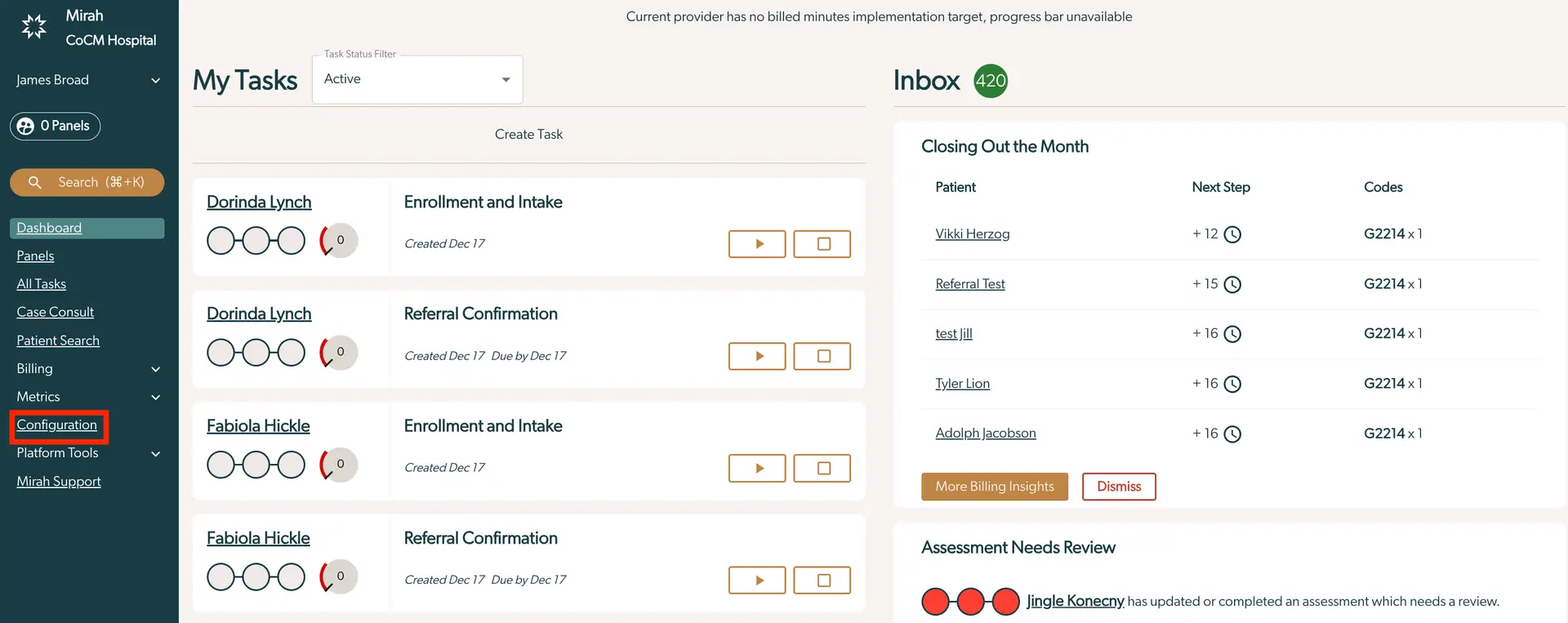Open All Tasks in sidebar
This screenshot has width=1568, height=623.
(42, 284)
